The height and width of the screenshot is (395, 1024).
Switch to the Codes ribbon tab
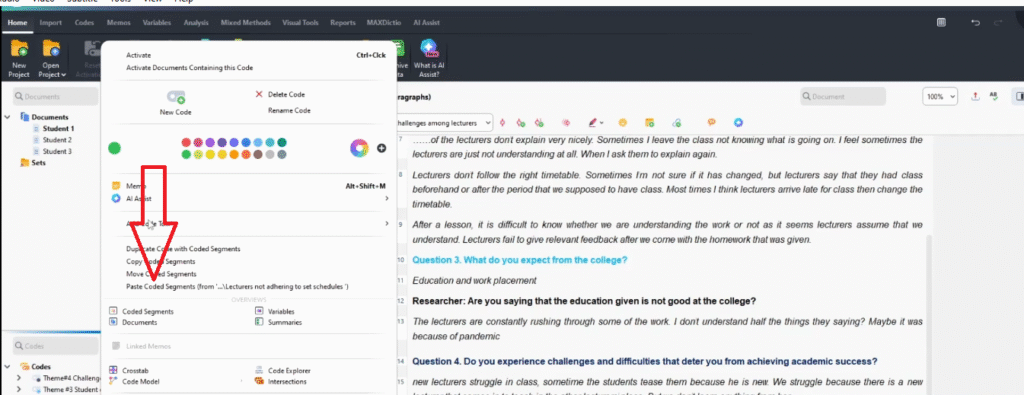[x=84, y=23]
